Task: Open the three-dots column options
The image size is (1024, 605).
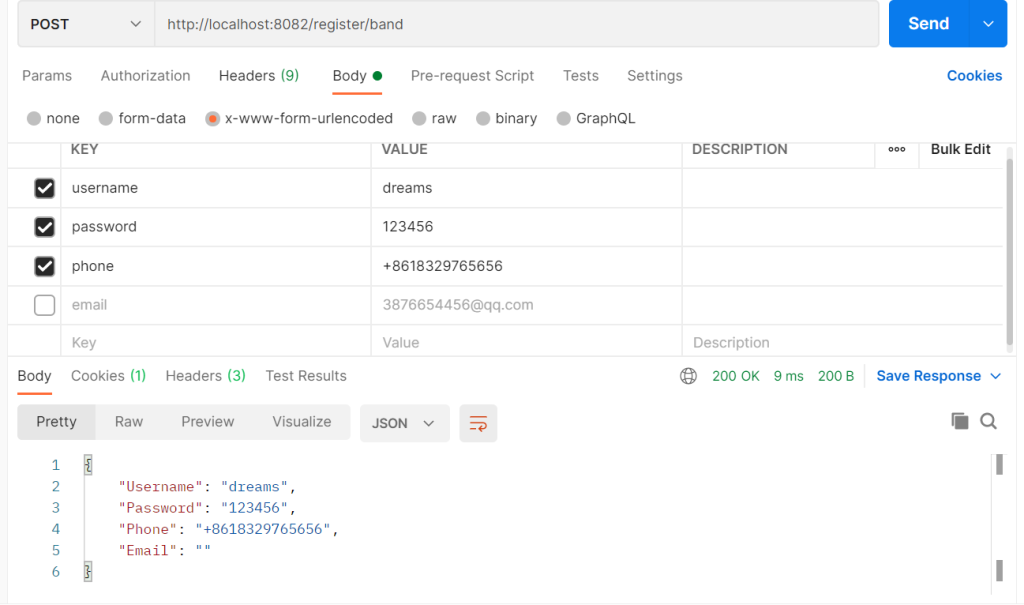Action: tap(897, 149)
